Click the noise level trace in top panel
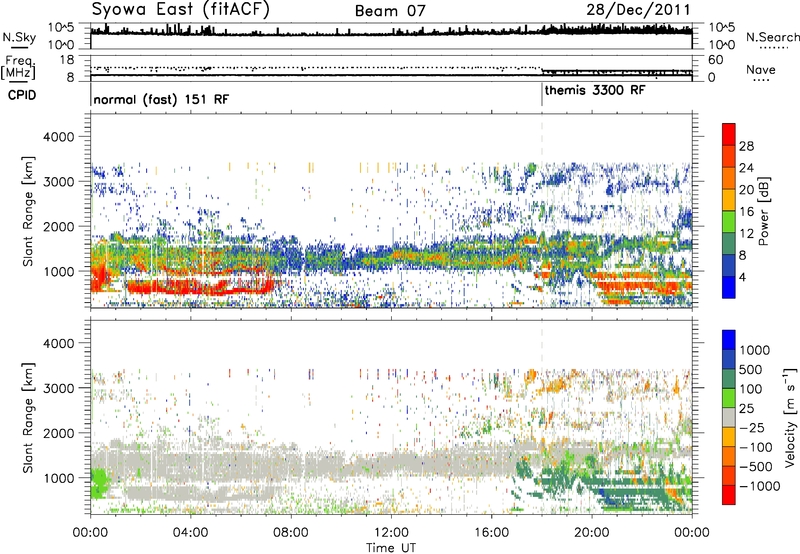The height and width of the screenshot is (554, 800). pos(391,33)
